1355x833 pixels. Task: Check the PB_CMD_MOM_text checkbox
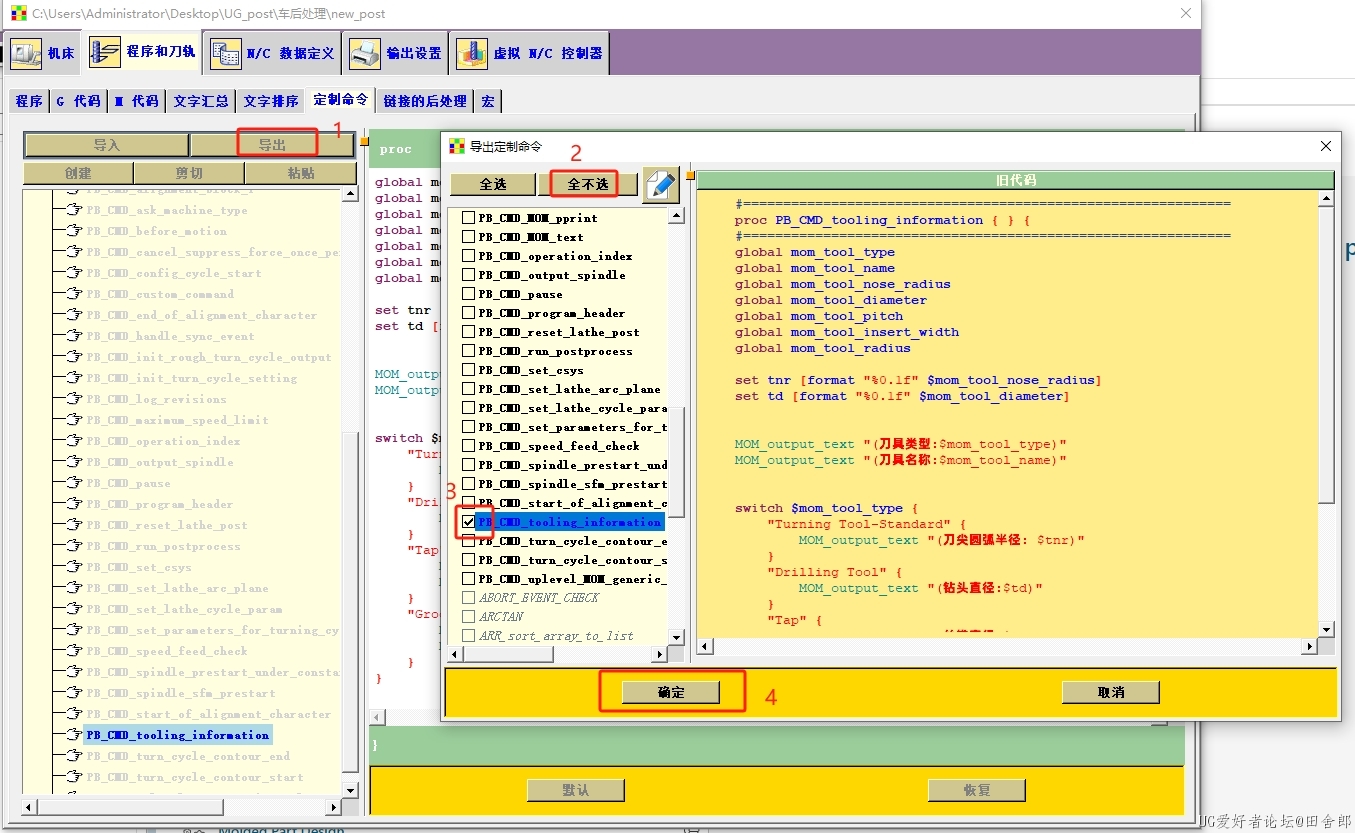point(468,237)
